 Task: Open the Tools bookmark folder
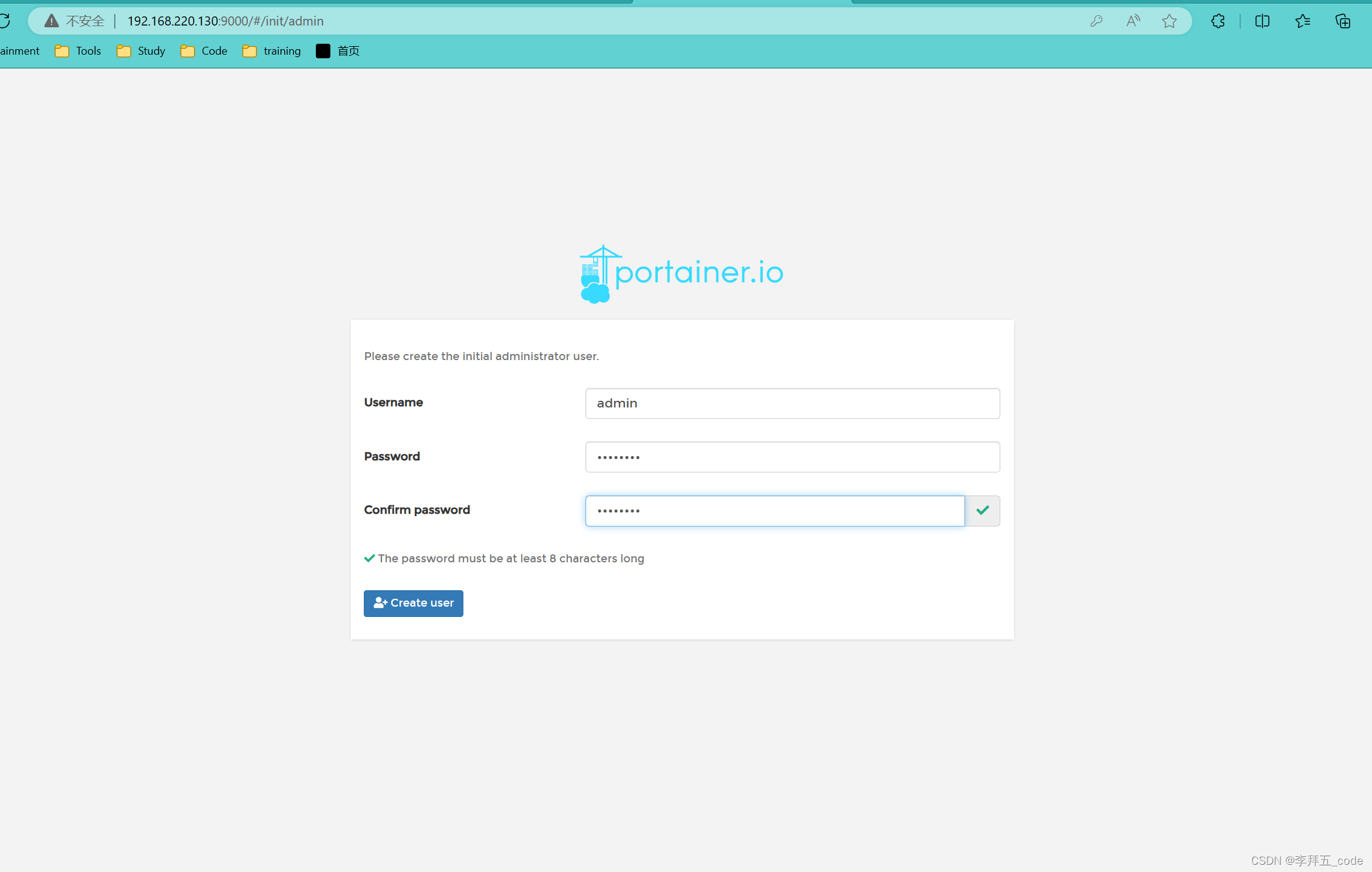click(x=78, y=51)
